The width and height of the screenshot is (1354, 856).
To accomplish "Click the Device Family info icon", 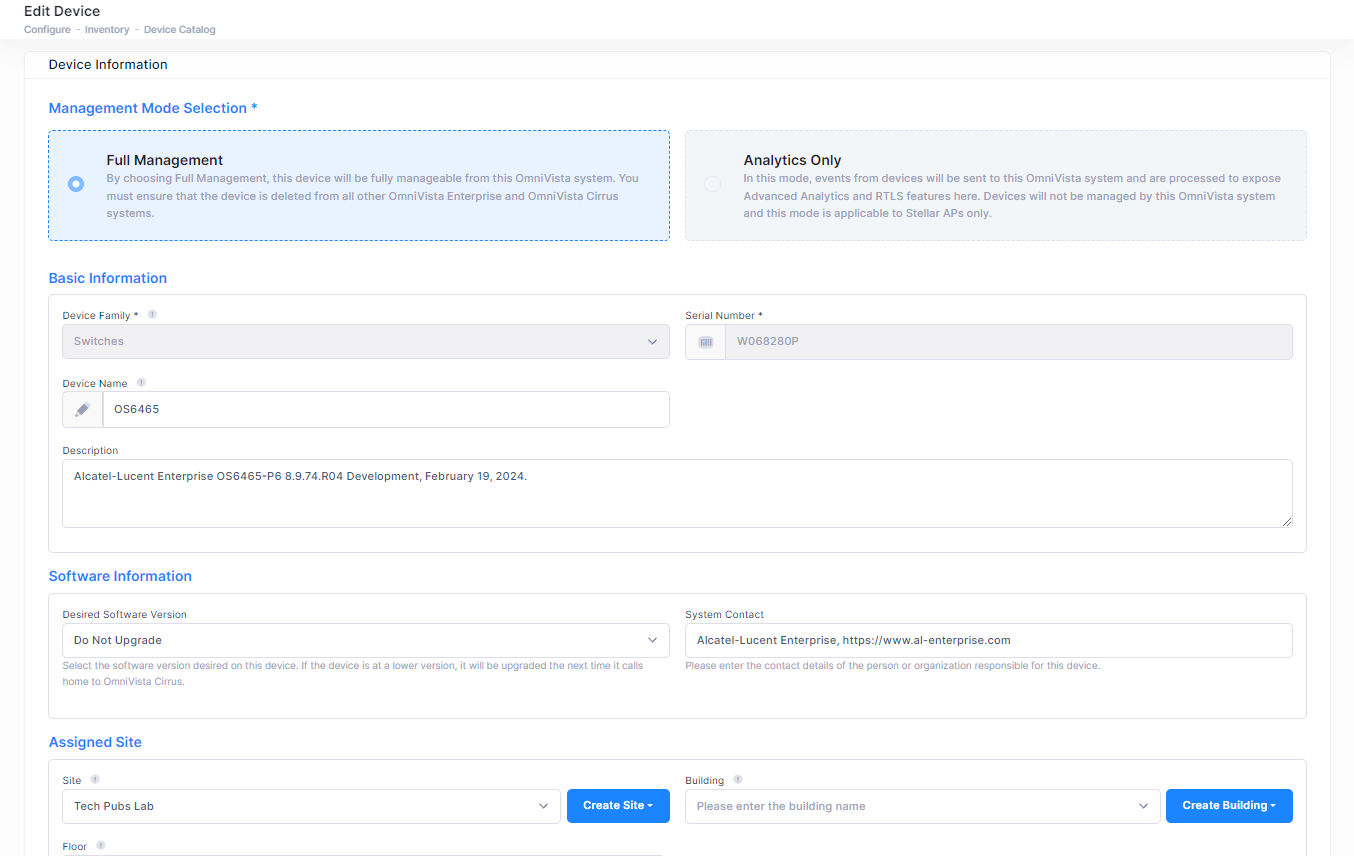I will (152, 314).
